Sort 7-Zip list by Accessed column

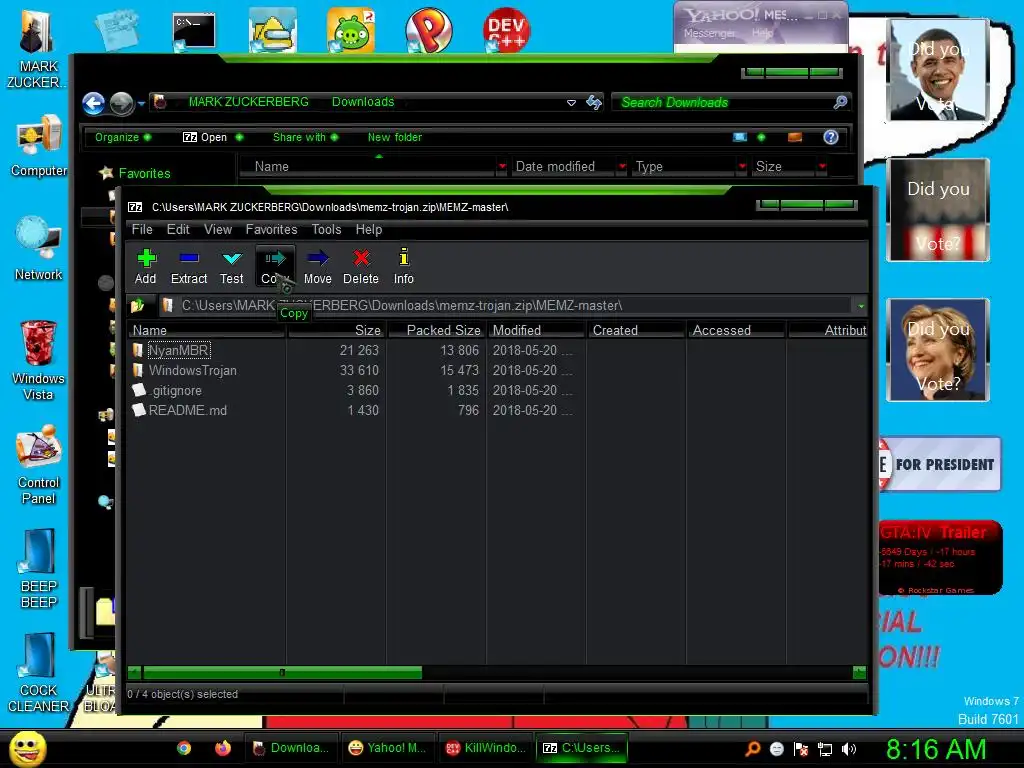click(736, 330)
